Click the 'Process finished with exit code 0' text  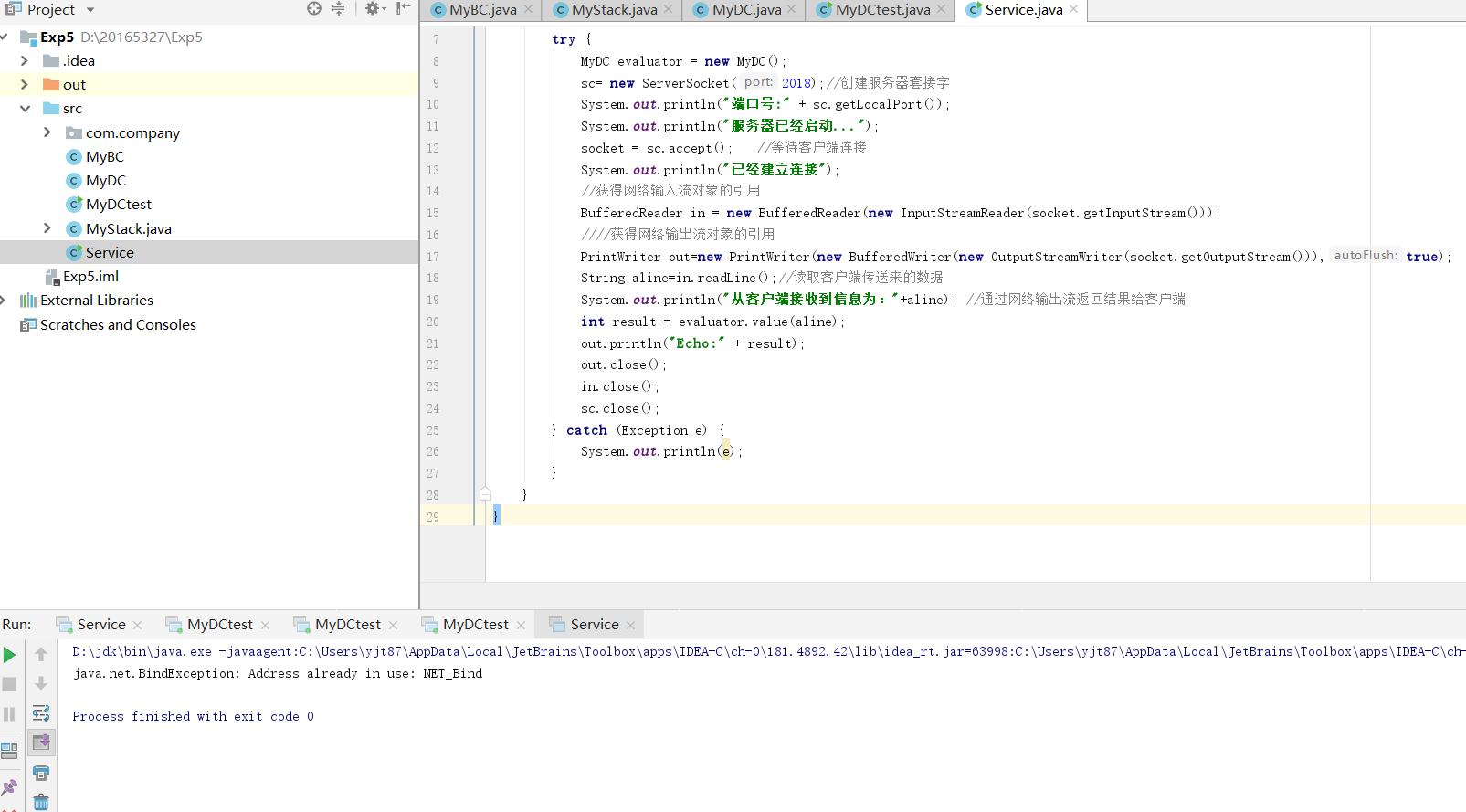point(193,716)
